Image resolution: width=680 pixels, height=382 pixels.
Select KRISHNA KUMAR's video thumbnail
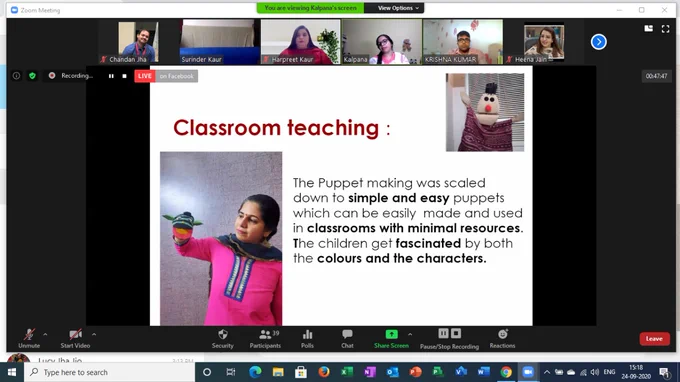(463, 42)
